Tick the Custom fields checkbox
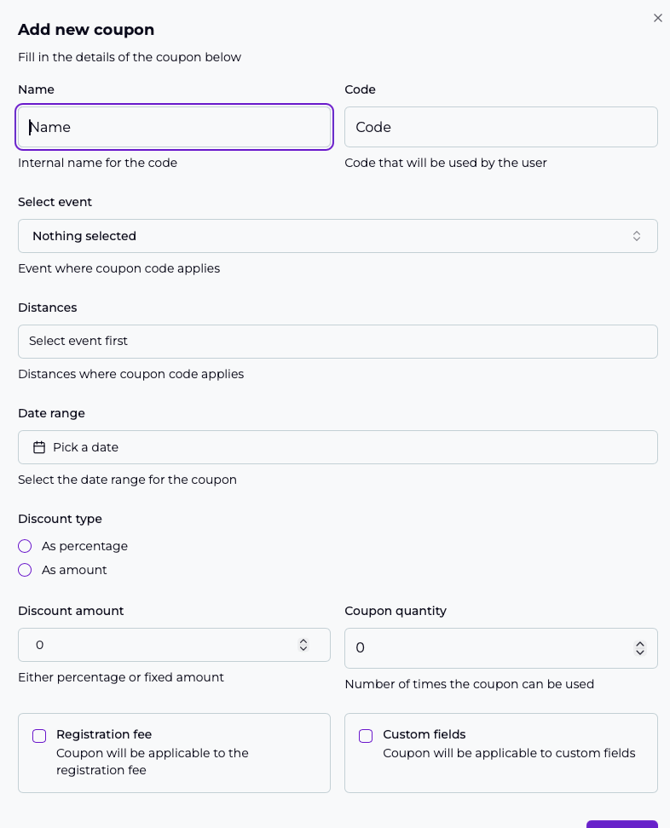This screenshot has height=828, width=670. click(366, 736)
